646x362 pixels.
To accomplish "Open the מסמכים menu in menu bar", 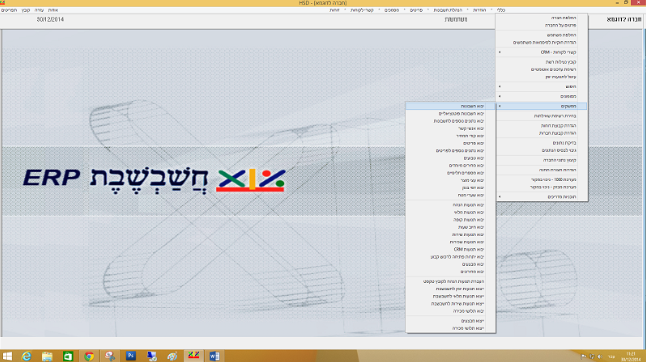I will (391, 10).
